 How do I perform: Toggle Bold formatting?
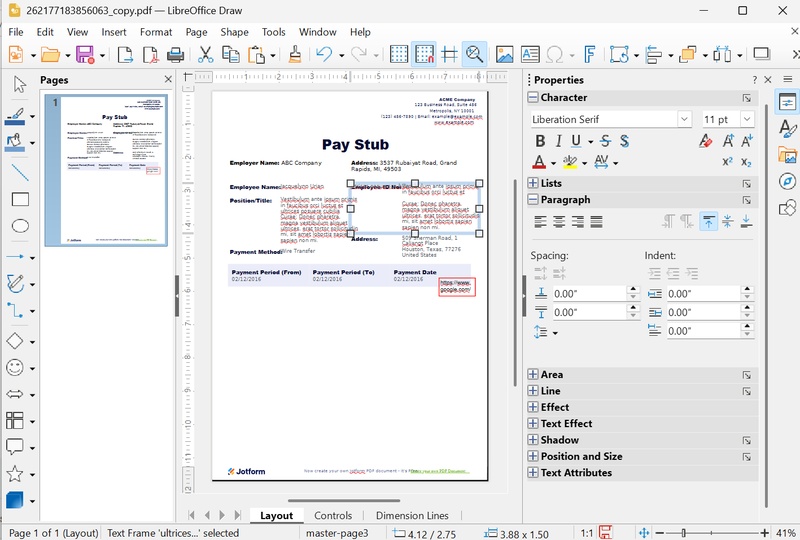coord(540,141)
